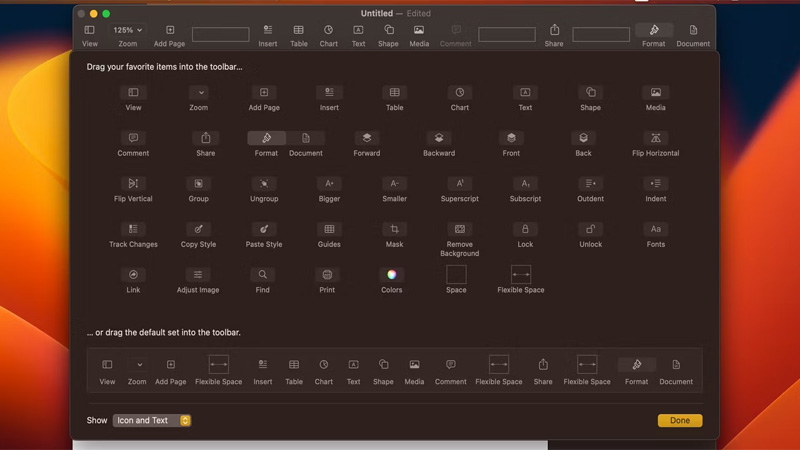Click the Colors wheel icon
The width and height of the screenshot is (800, 450).
tap(392, 275)
